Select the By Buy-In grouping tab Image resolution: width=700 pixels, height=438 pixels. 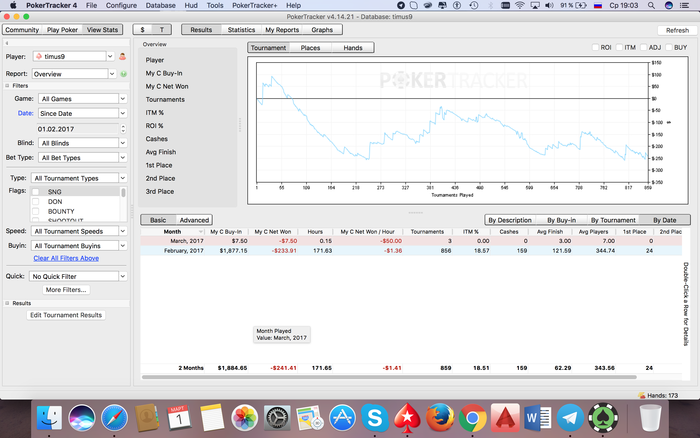click(561, 220)
